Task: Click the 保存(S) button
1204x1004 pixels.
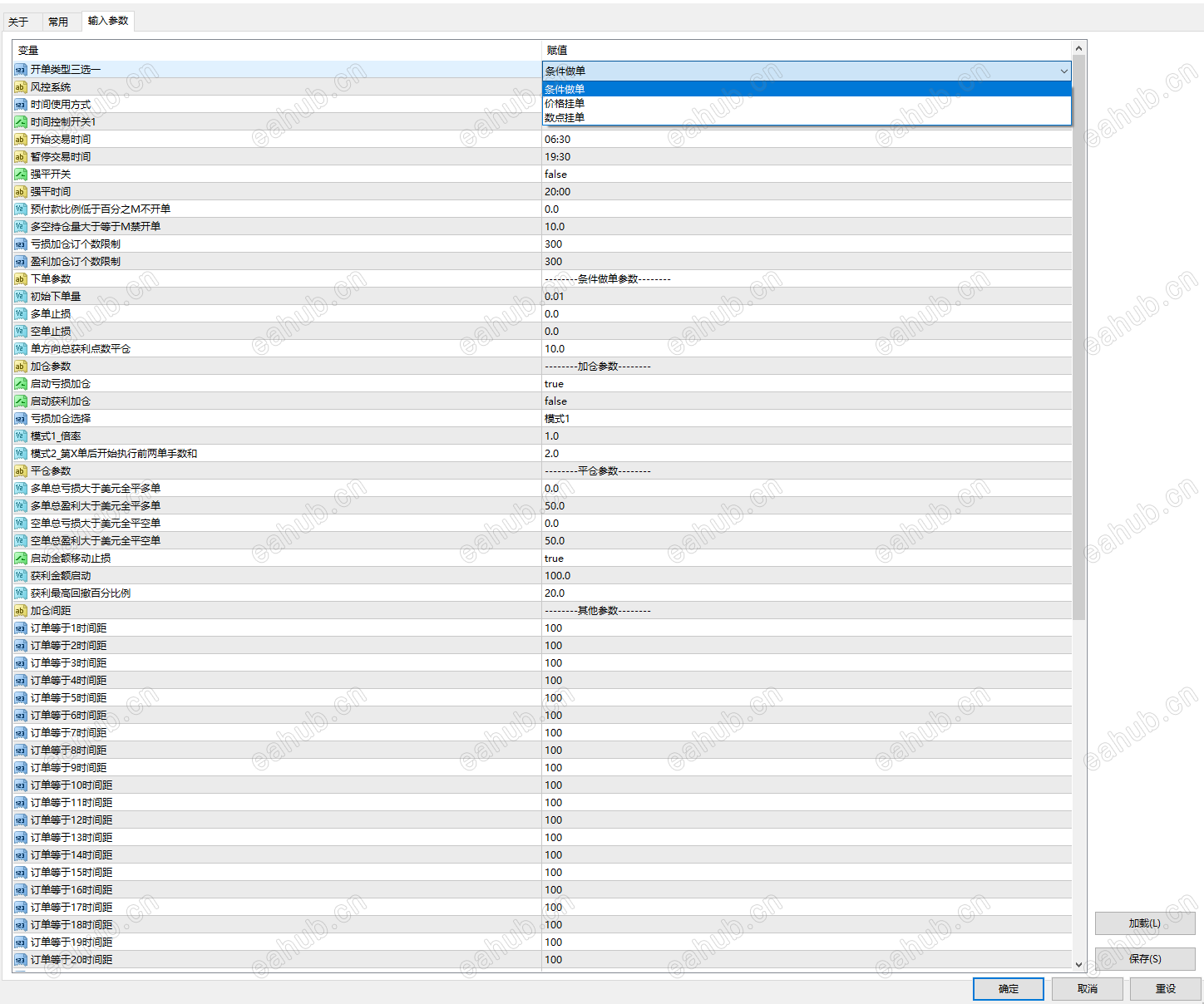Action: pos(1145,959)
